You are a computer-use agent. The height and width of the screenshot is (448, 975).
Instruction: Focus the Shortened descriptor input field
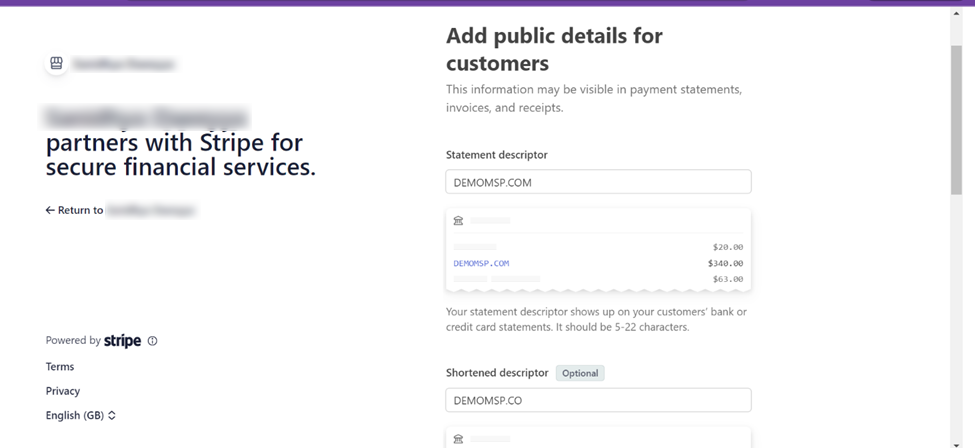[x=598, y=400]
